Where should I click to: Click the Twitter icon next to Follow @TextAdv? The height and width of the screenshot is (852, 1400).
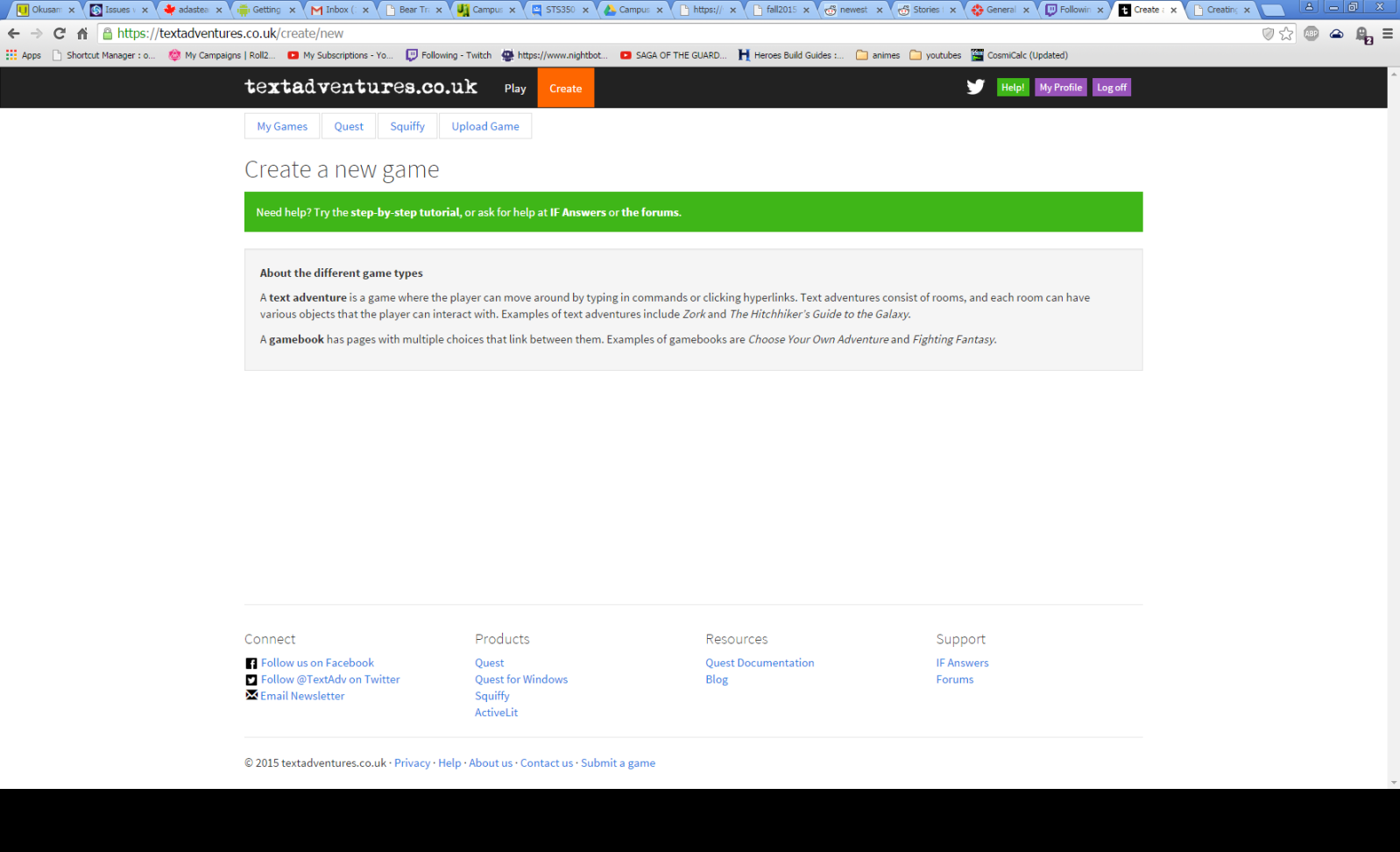point(251,679)
